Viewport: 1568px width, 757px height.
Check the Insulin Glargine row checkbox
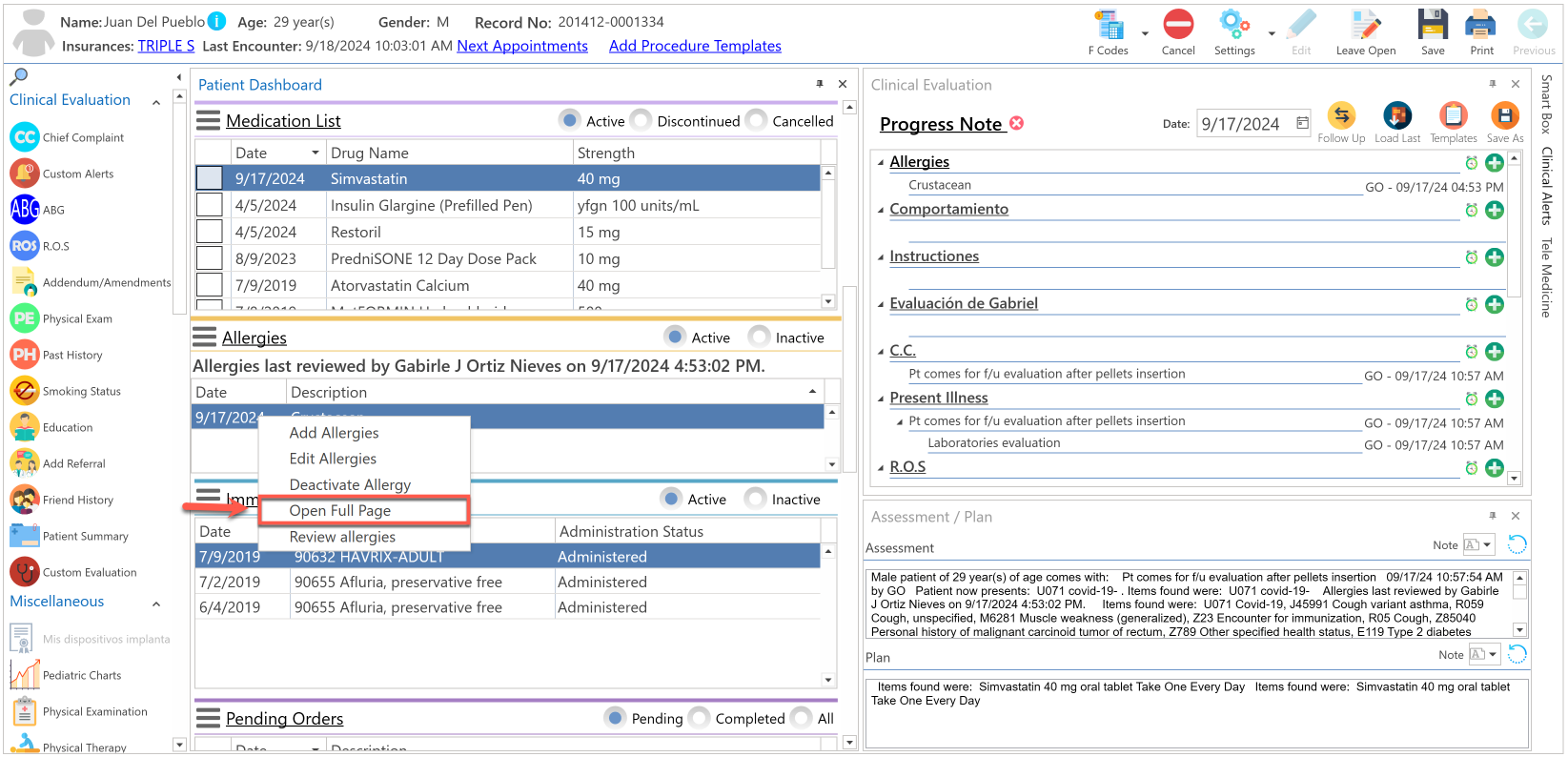pos(209,205)
